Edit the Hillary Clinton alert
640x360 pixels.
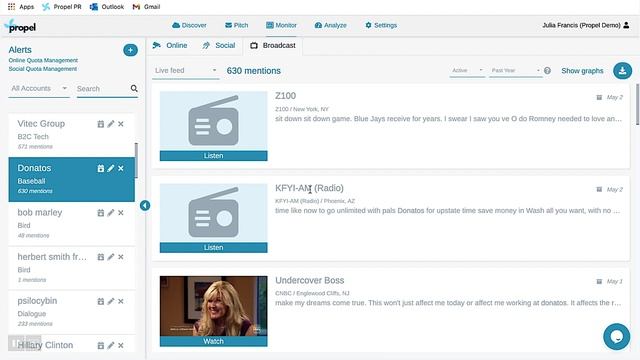(x=111, y=345)
